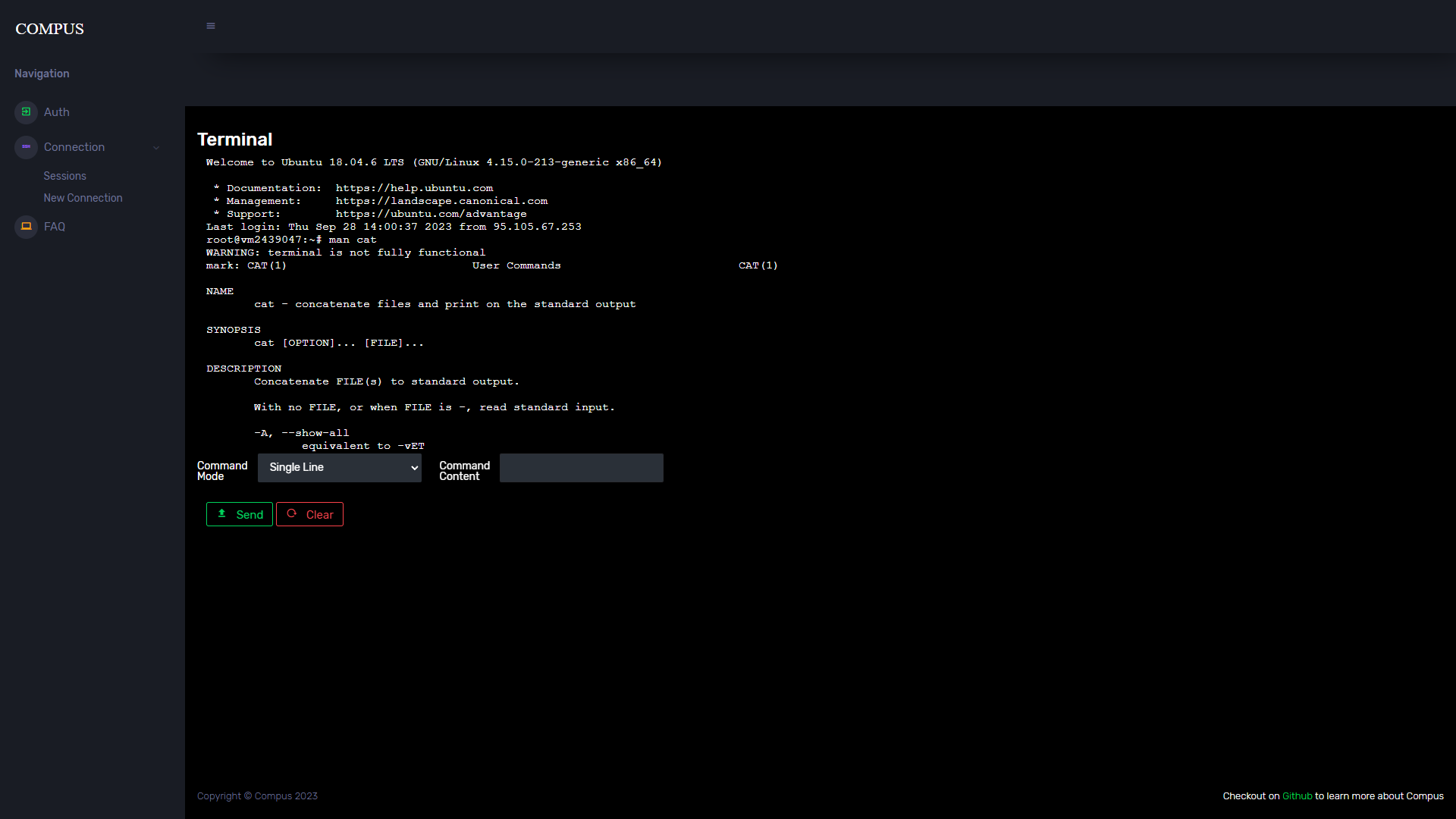Click the COMPUS logo
The width and height of the screenshot is (1456, 819).
pos(50,29)
